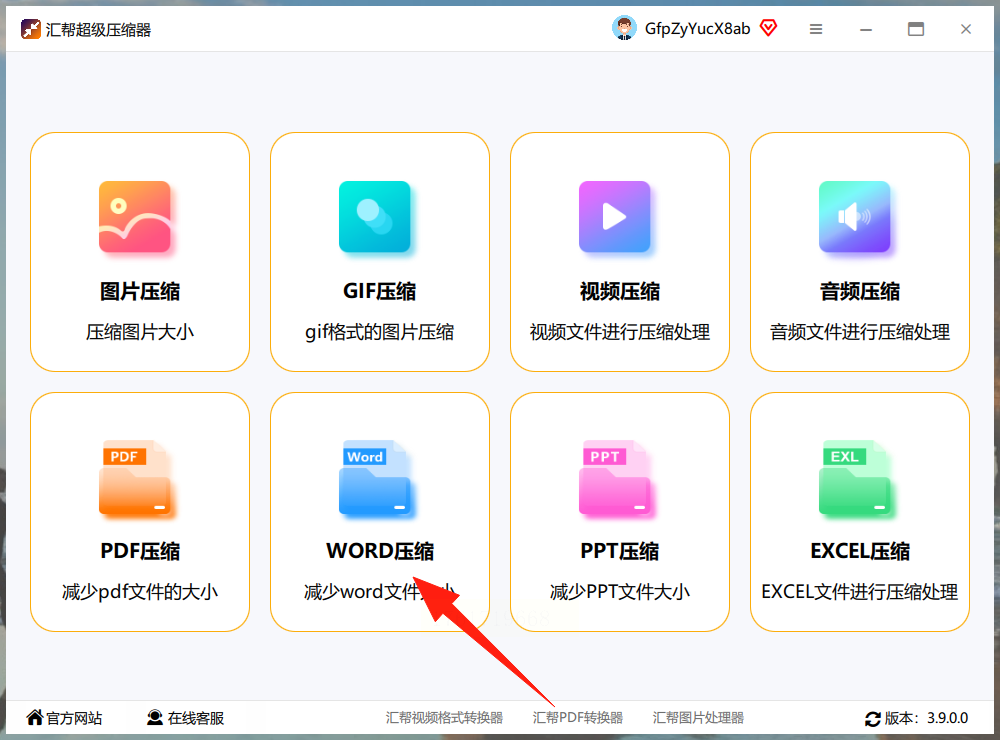Choose the 音频压缩 speaker icon

(855, 217)
